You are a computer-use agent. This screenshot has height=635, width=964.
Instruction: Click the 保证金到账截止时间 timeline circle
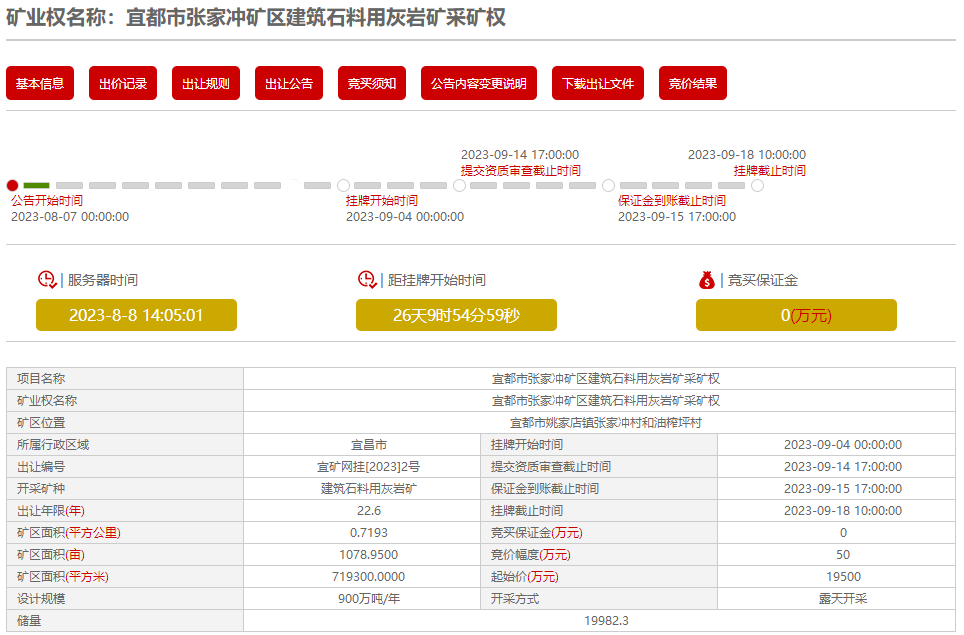tap(609, 185)
